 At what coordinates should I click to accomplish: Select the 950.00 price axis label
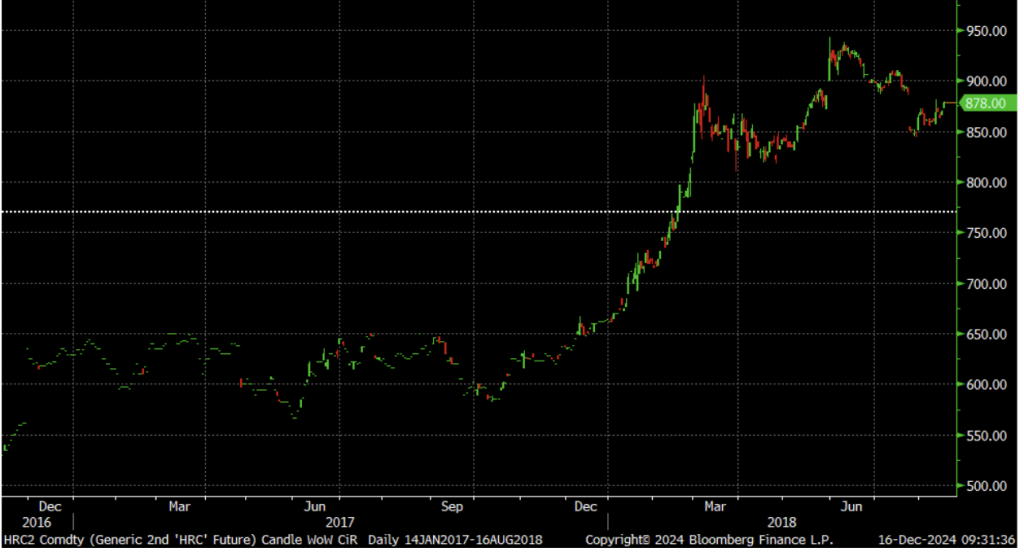click(x=984, y=32)
